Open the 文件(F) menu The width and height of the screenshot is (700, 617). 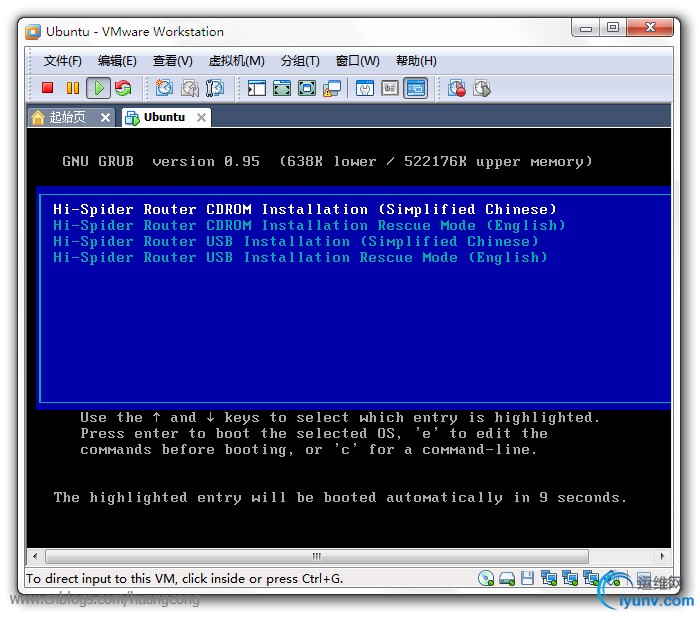coord(62,61)
